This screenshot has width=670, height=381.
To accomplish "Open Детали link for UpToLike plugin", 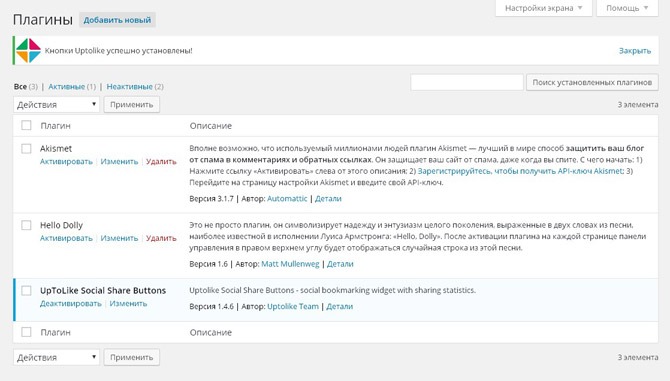I will [340, 306].
